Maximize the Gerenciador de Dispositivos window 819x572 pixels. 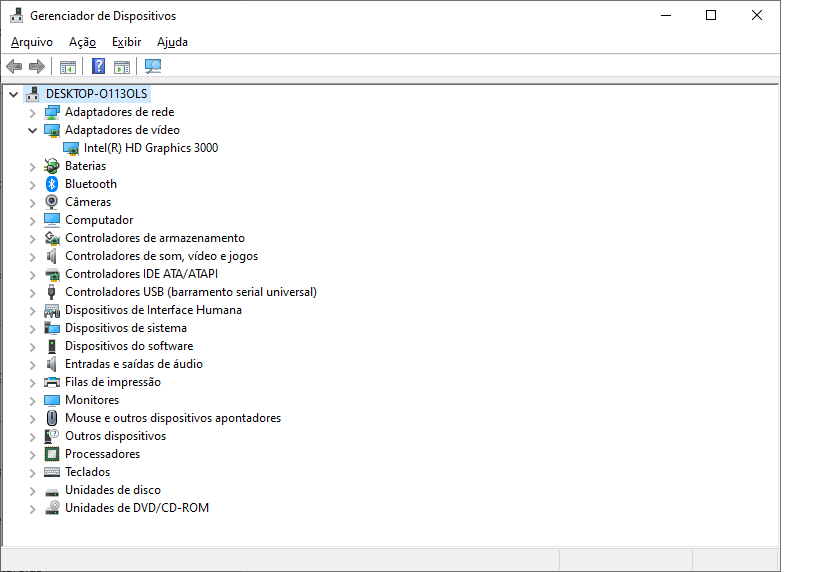tap(711, 16)
